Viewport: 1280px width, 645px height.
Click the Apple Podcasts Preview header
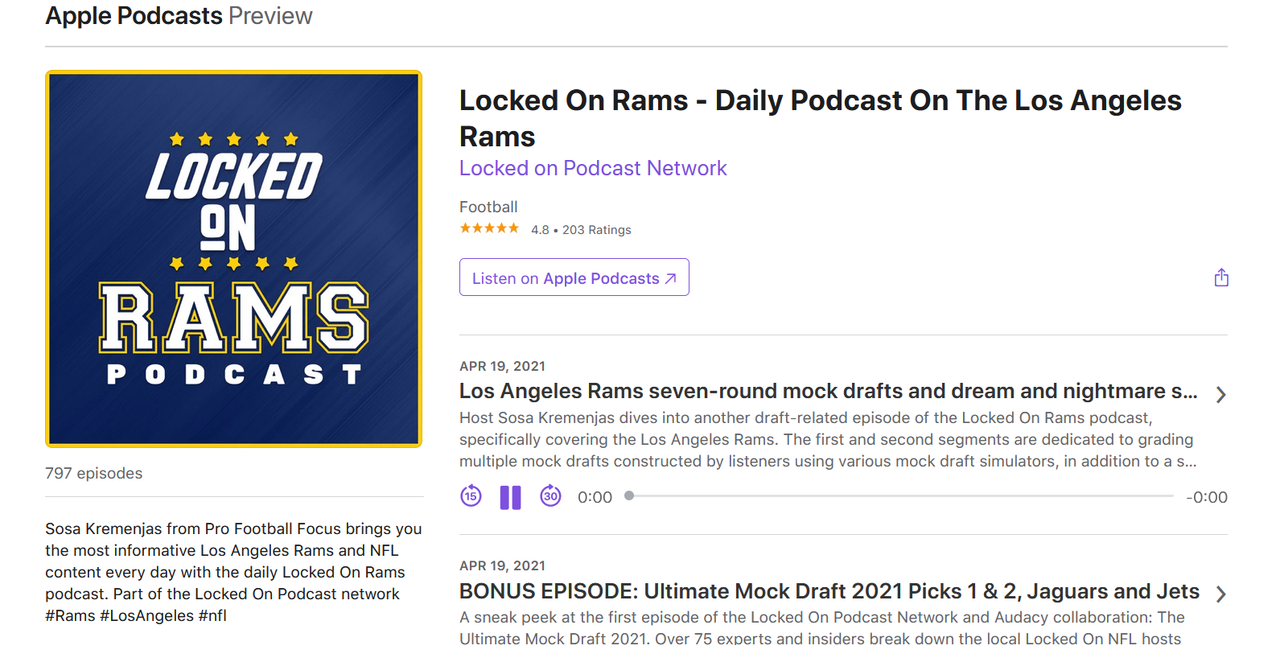pyautogui.click(x=179, y=16)
